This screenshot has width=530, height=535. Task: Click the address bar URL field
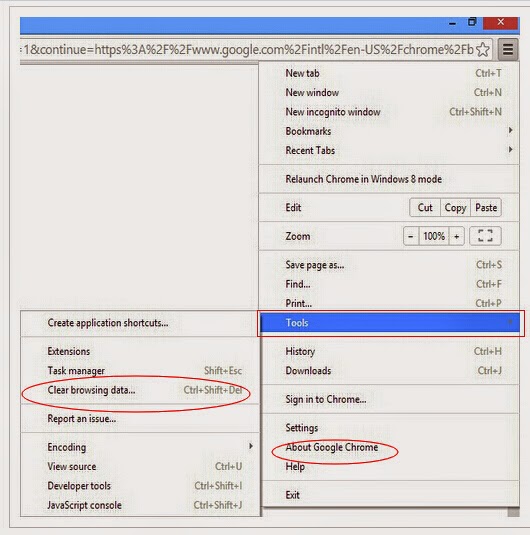(247, 50)
